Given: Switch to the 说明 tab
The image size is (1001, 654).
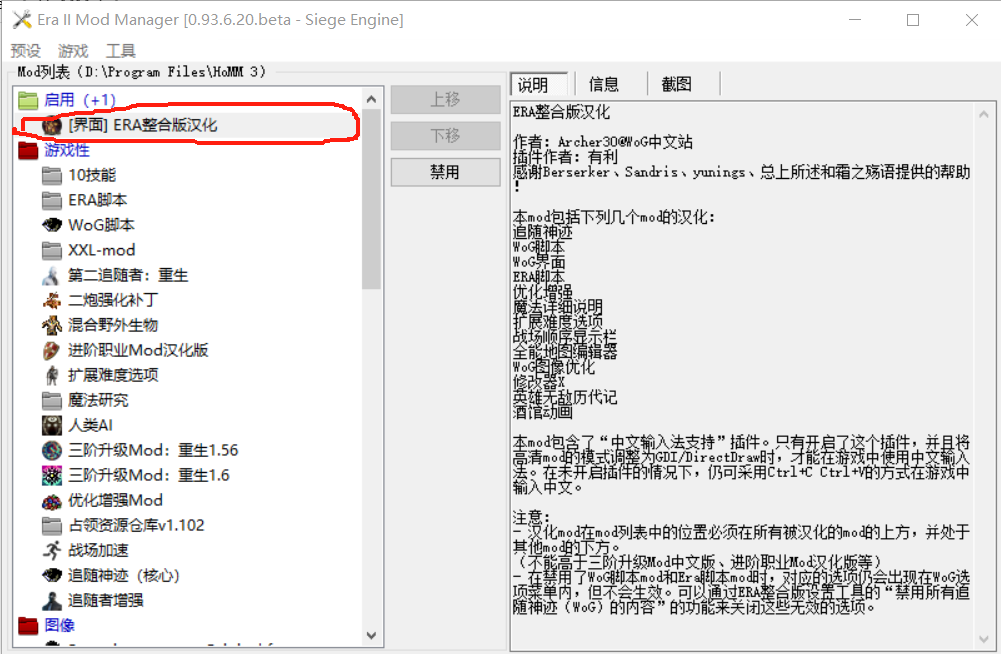Looking at the screenshot, I should pyautogui.click(x=539, y=84).
